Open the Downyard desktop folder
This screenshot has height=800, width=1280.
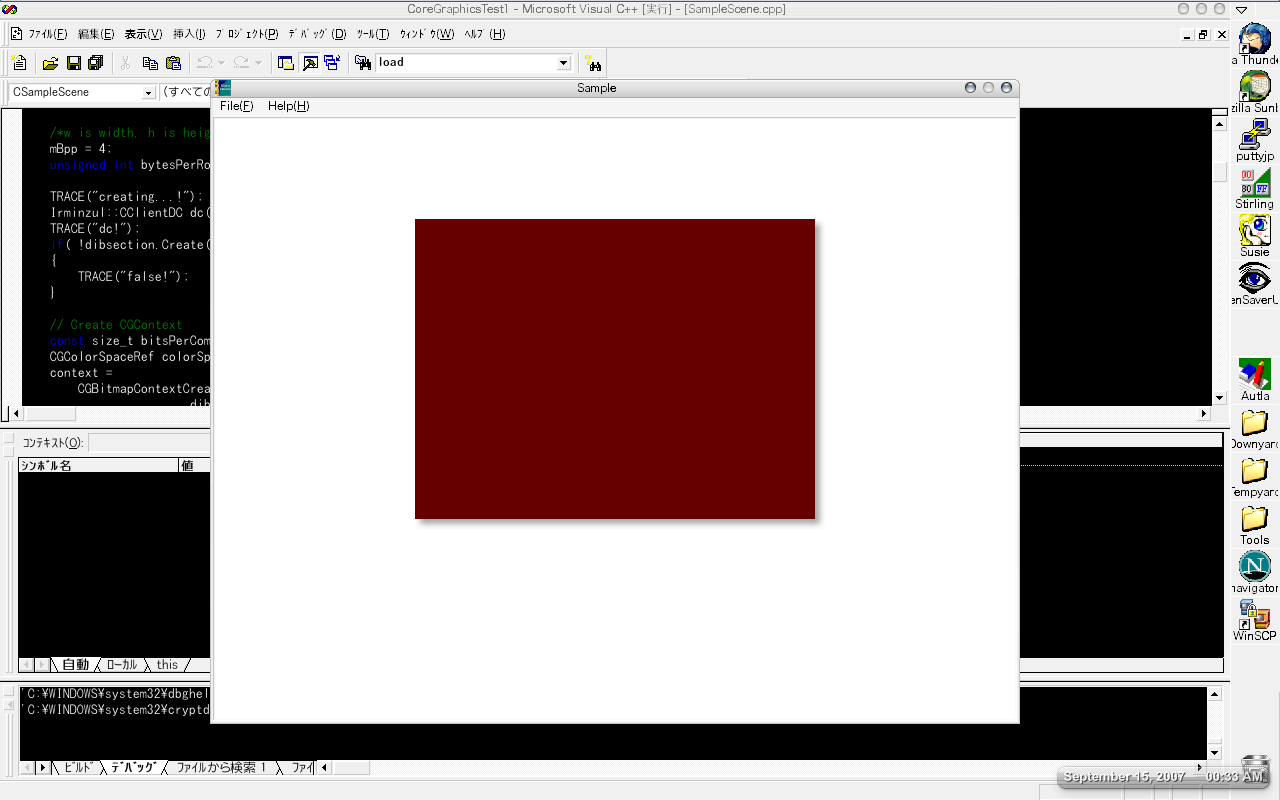pyautogui.click(x=1255, y=428)
